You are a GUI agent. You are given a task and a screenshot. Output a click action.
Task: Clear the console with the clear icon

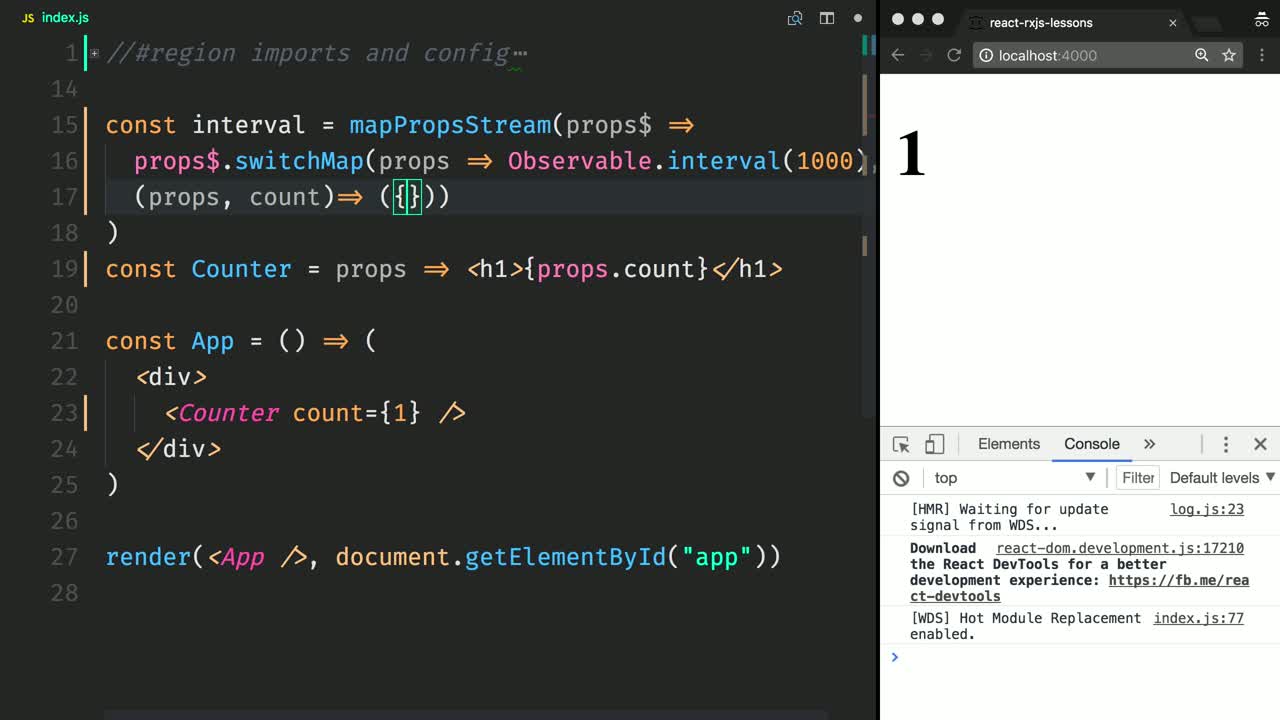click(901, 478)
